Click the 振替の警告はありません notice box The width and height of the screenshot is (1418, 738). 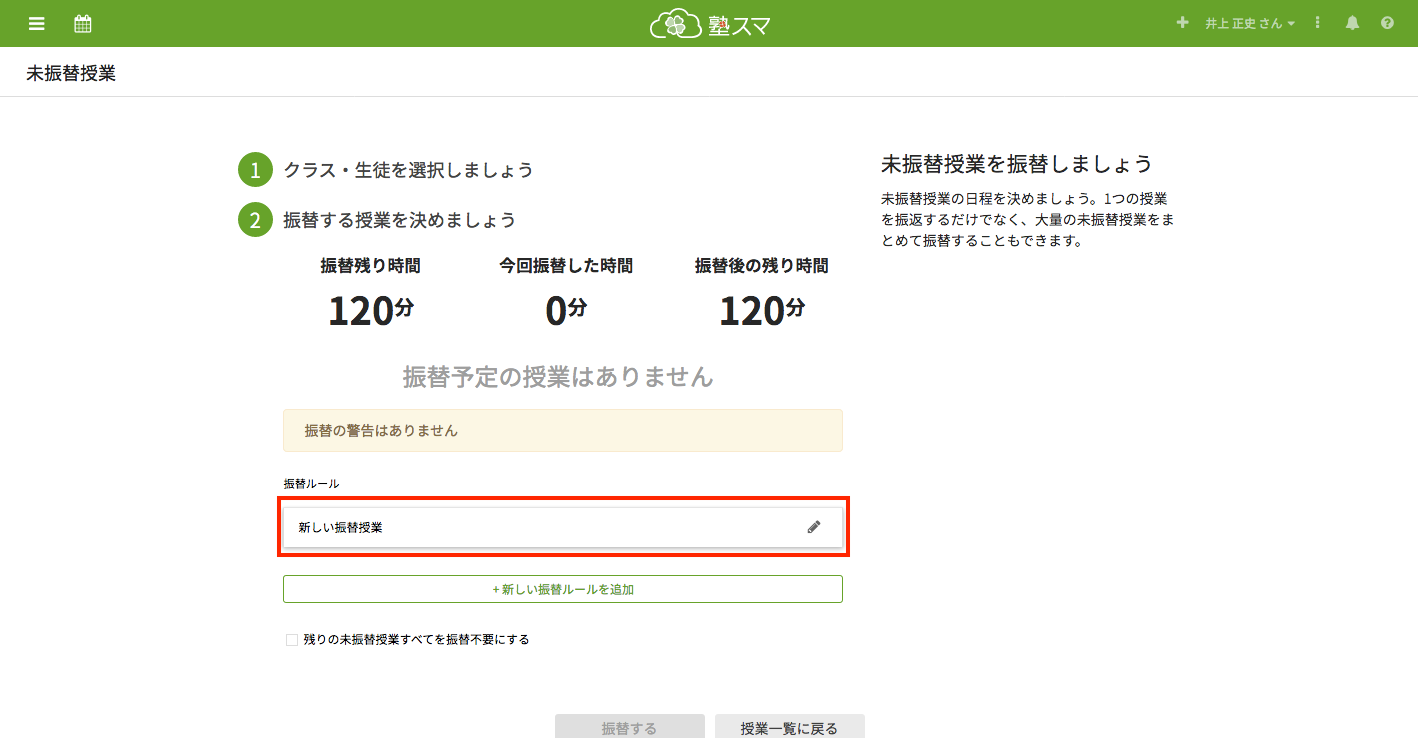point(563,430)
